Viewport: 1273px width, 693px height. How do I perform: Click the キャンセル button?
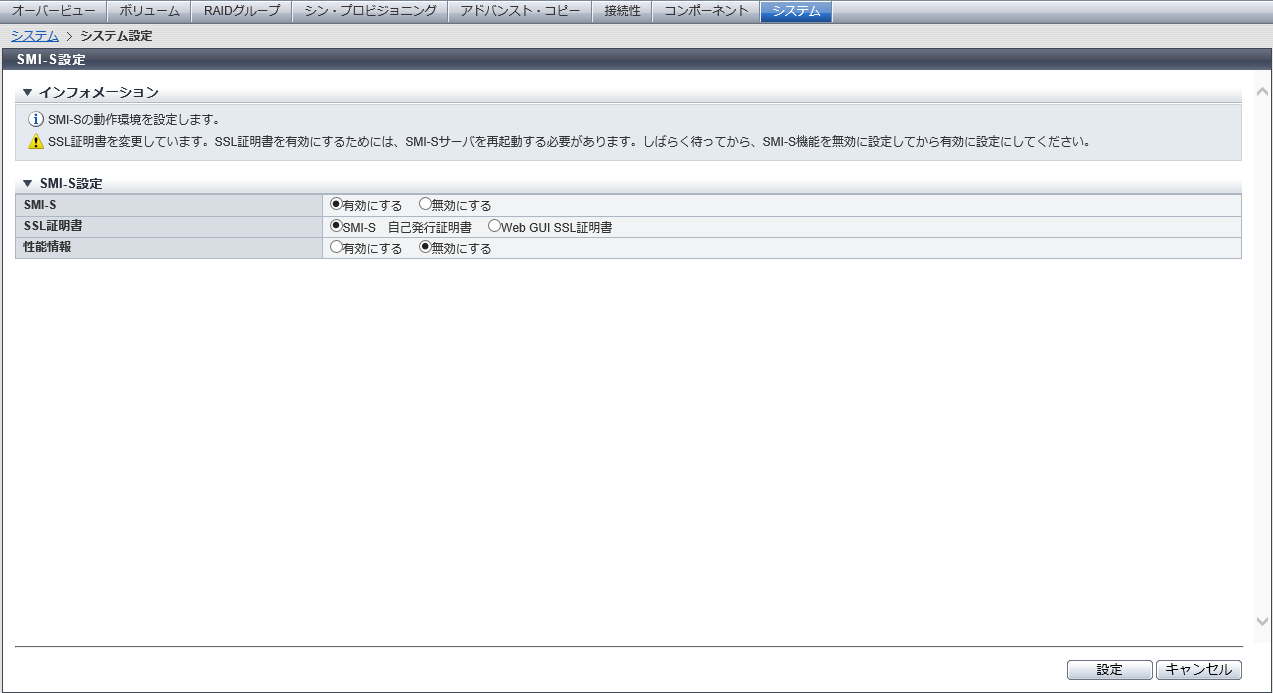(x=1199, y=670)
